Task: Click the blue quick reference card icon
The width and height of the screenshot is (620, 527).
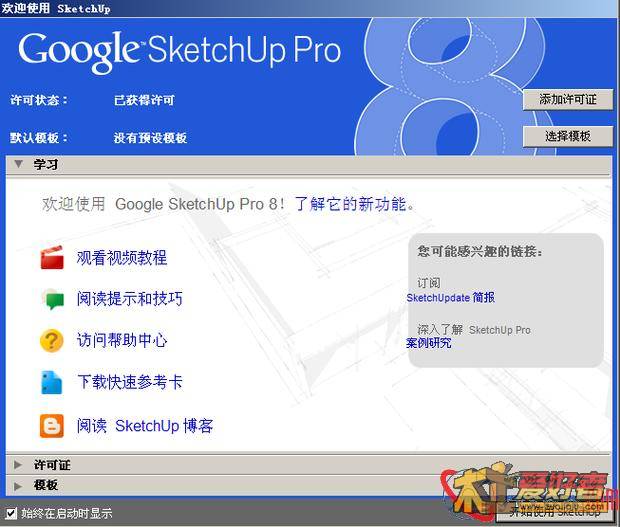Action: tap(52, 382)
